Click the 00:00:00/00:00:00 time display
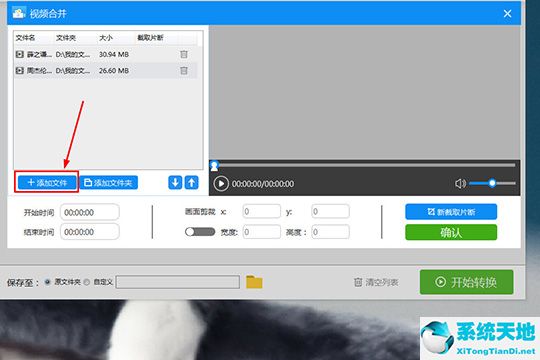This screenshot has width=540, height=360. pos(263,184)
